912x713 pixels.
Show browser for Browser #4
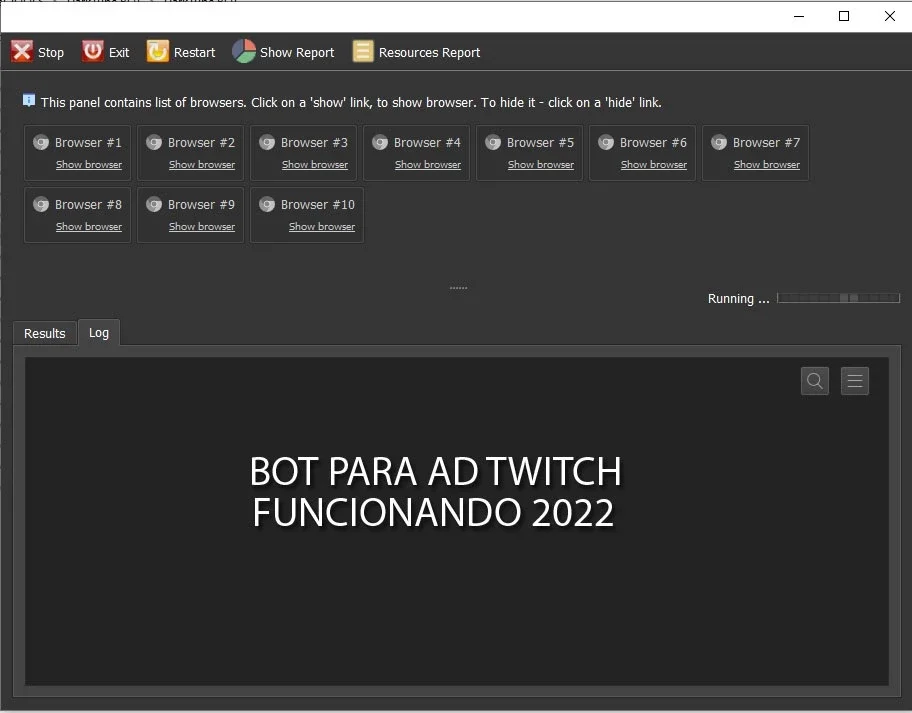pyautogui.click(x=428, y=165)
